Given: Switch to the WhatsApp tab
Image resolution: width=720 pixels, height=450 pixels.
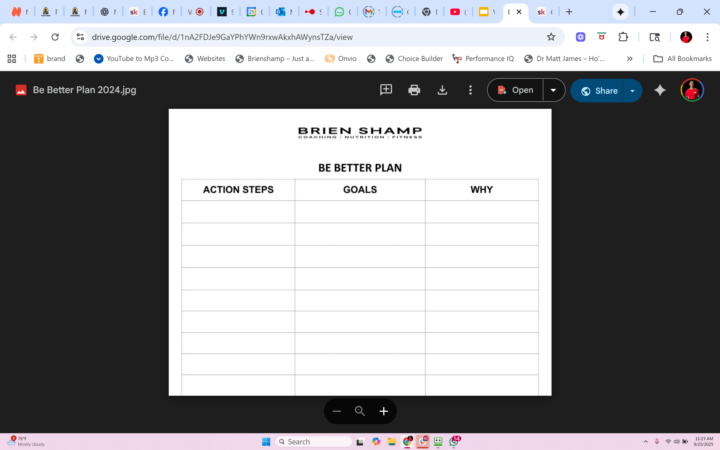Looking at the screenshot, I should tap(342, 12).
